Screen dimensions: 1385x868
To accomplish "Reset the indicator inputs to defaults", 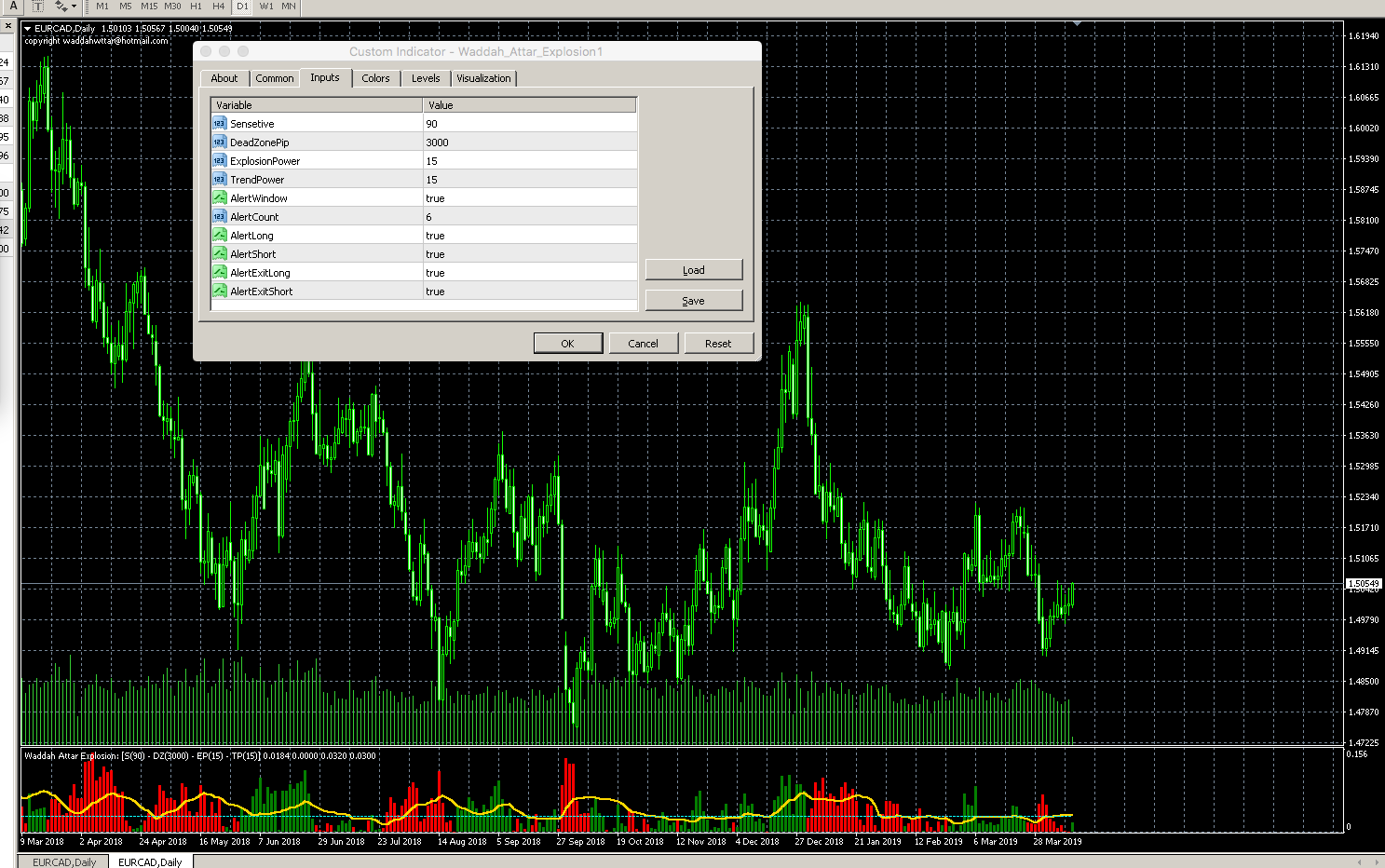I will click(718, 344).
